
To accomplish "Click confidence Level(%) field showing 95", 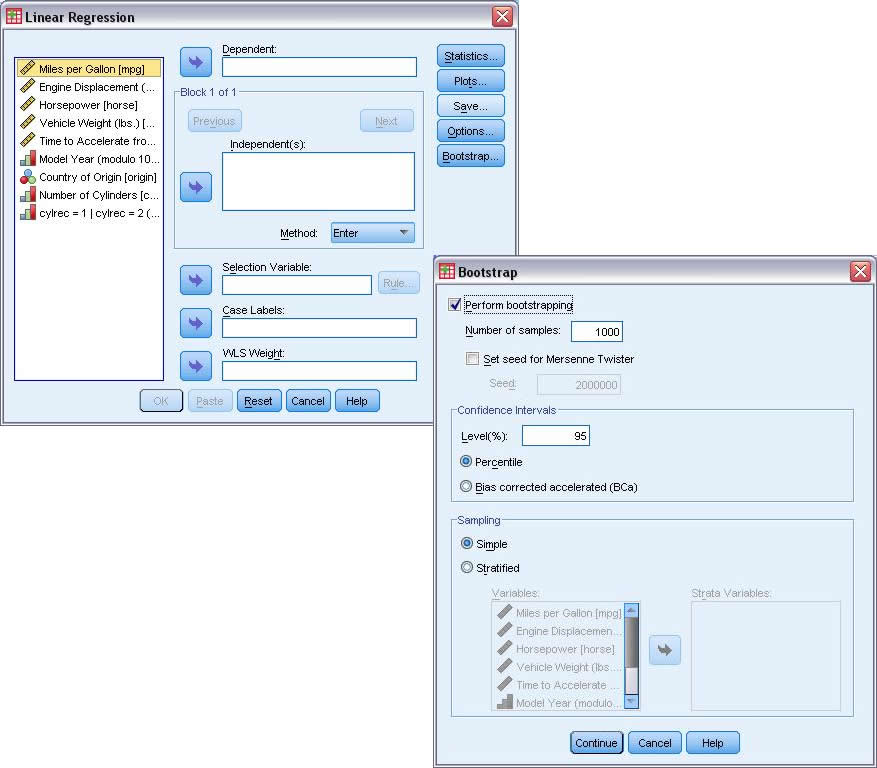I will coord(555,436).
